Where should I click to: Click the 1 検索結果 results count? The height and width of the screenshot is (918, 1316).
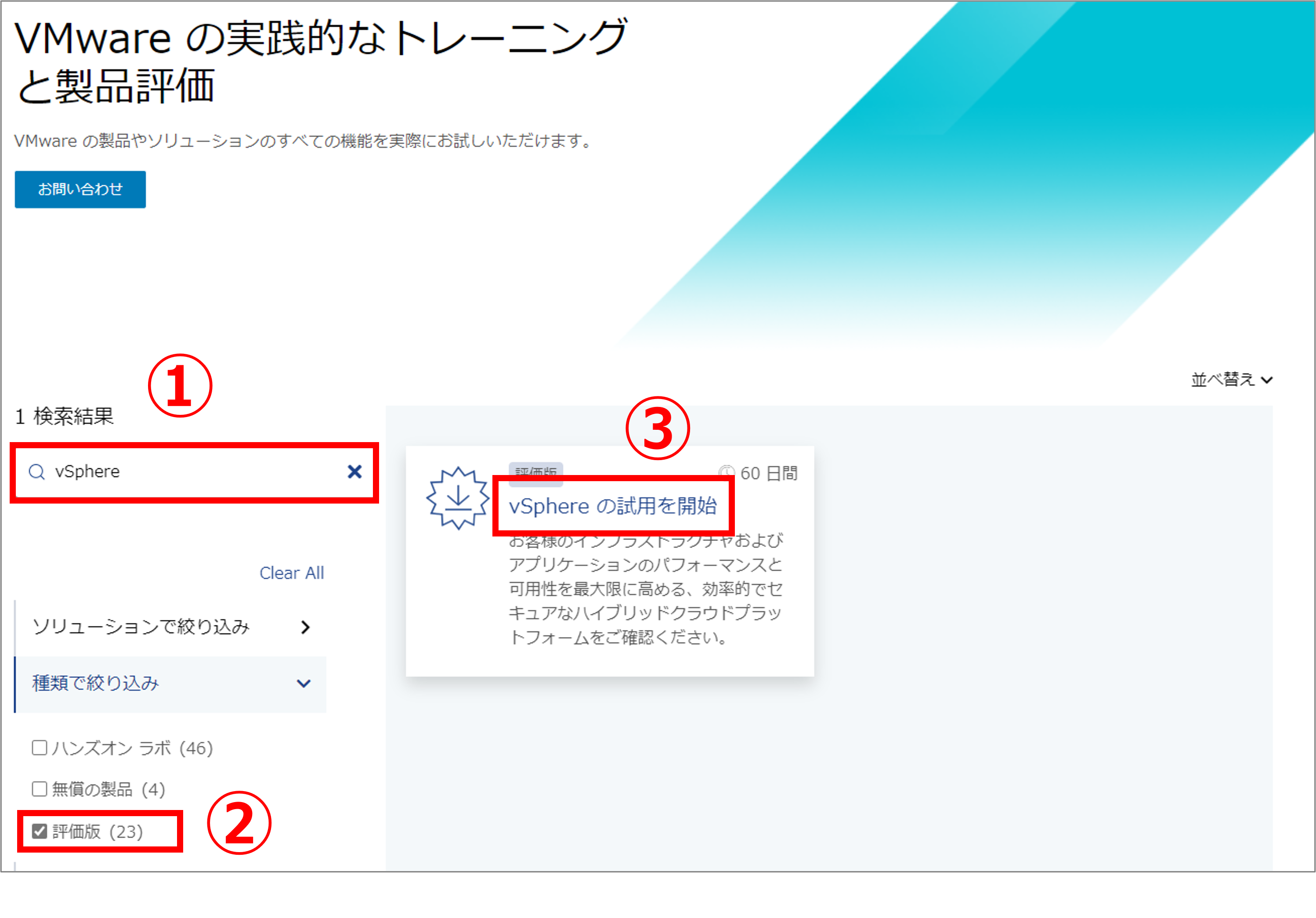coord(65,417)
